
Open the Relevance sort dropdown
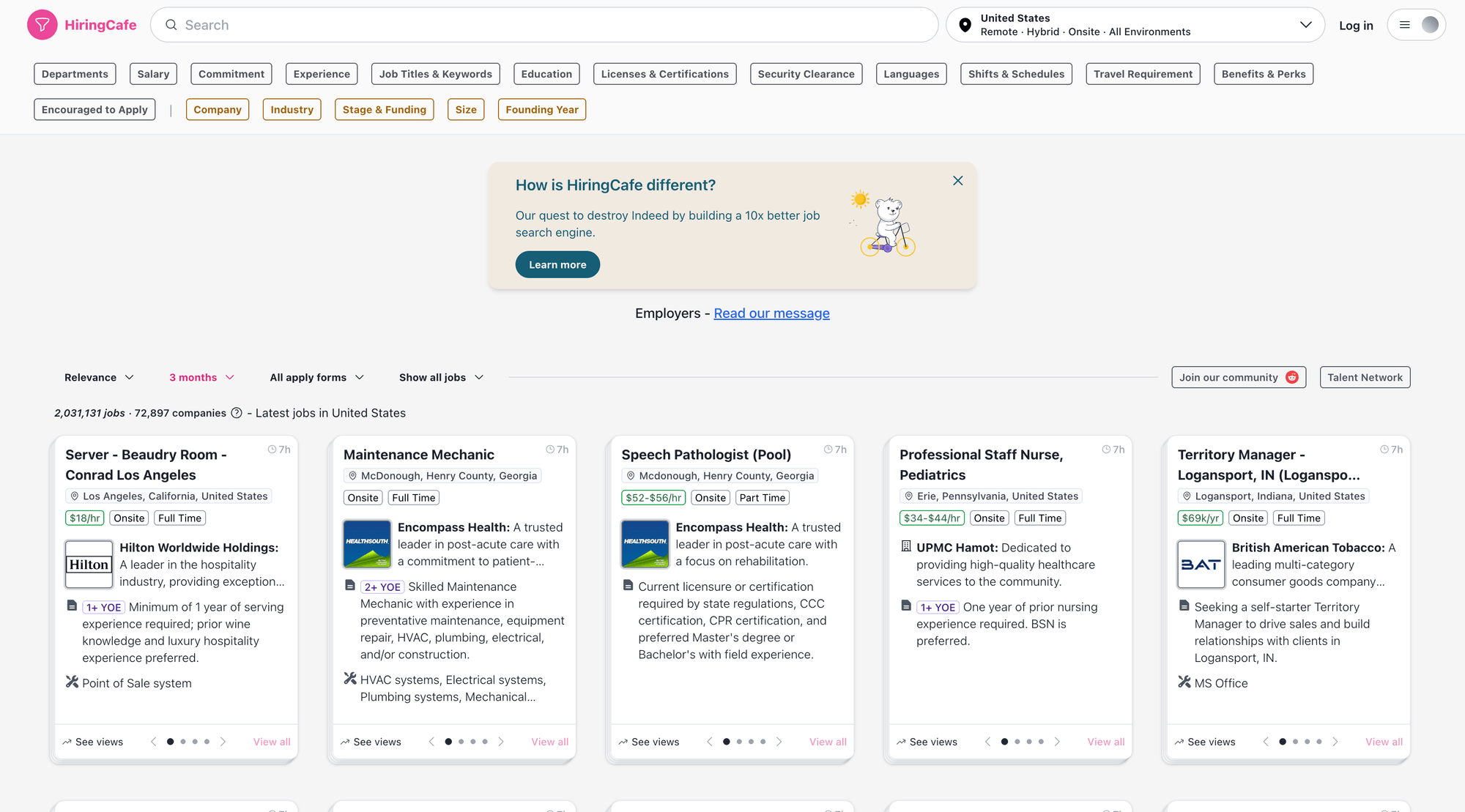(x=99, y=377)
